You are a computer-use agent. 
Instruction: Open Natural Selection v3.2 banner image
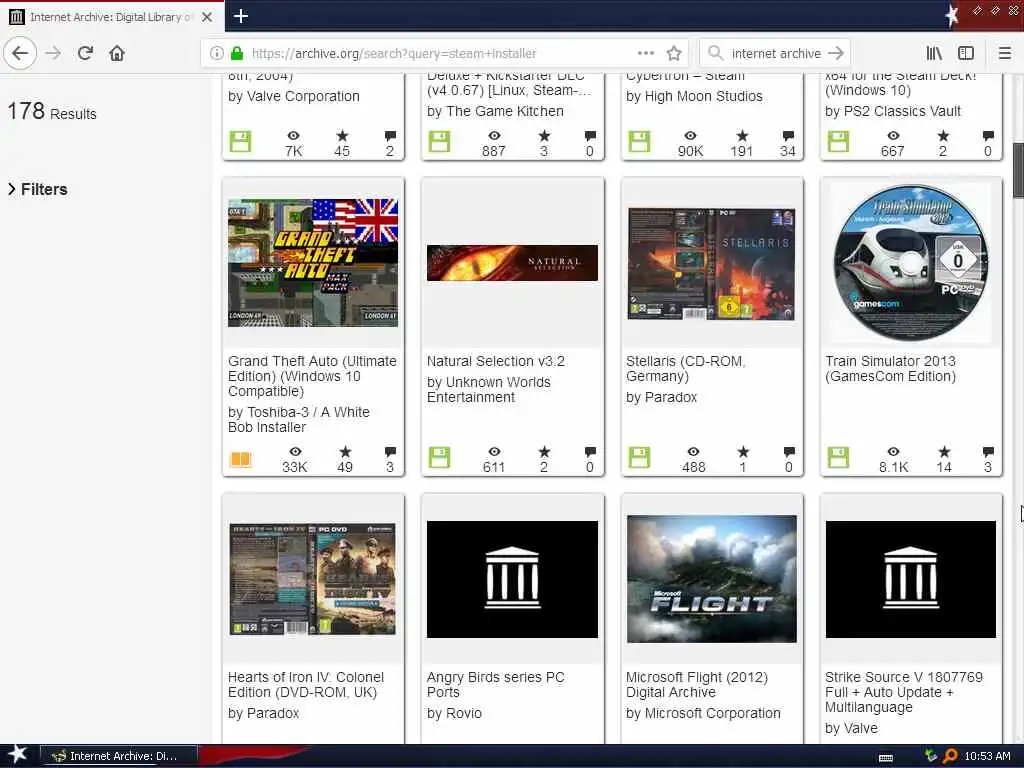click(512, 263)
